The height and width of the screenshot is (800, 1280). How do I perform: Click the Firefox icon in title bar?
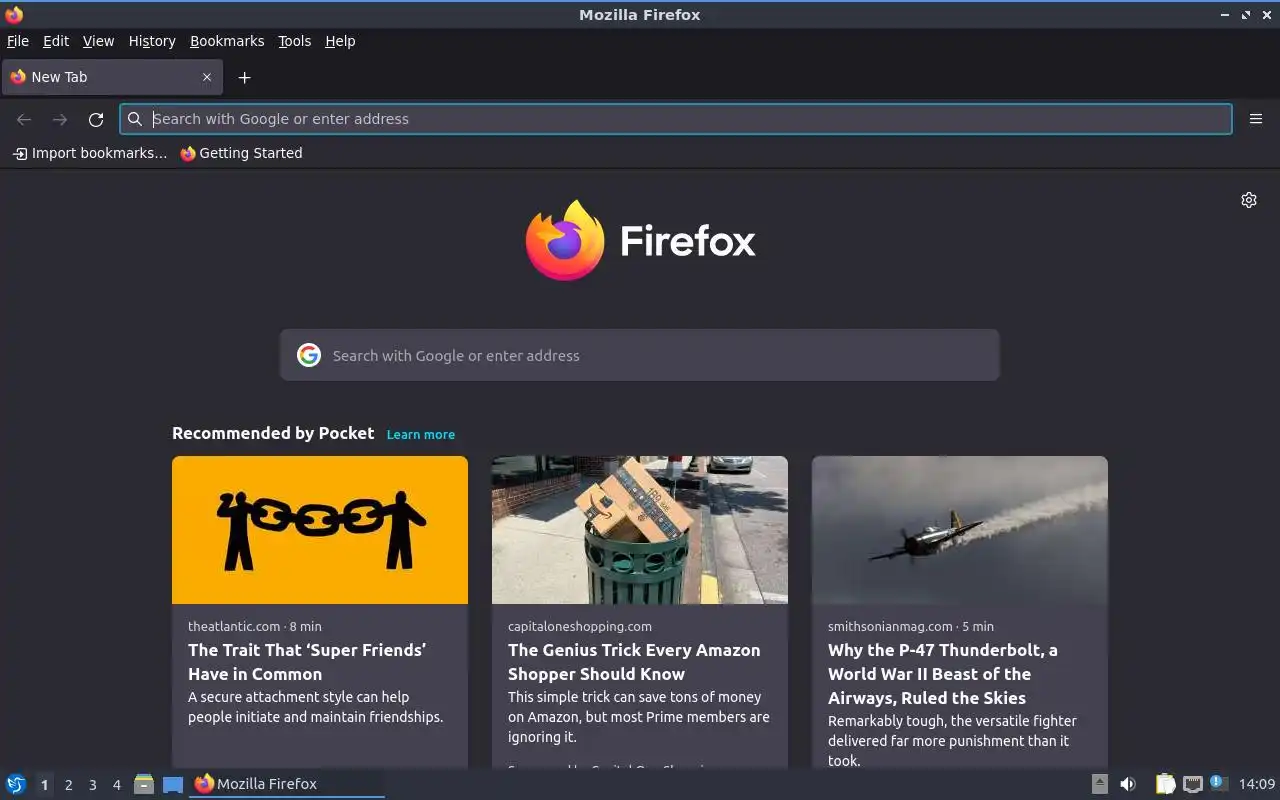[x=14, y=14]
